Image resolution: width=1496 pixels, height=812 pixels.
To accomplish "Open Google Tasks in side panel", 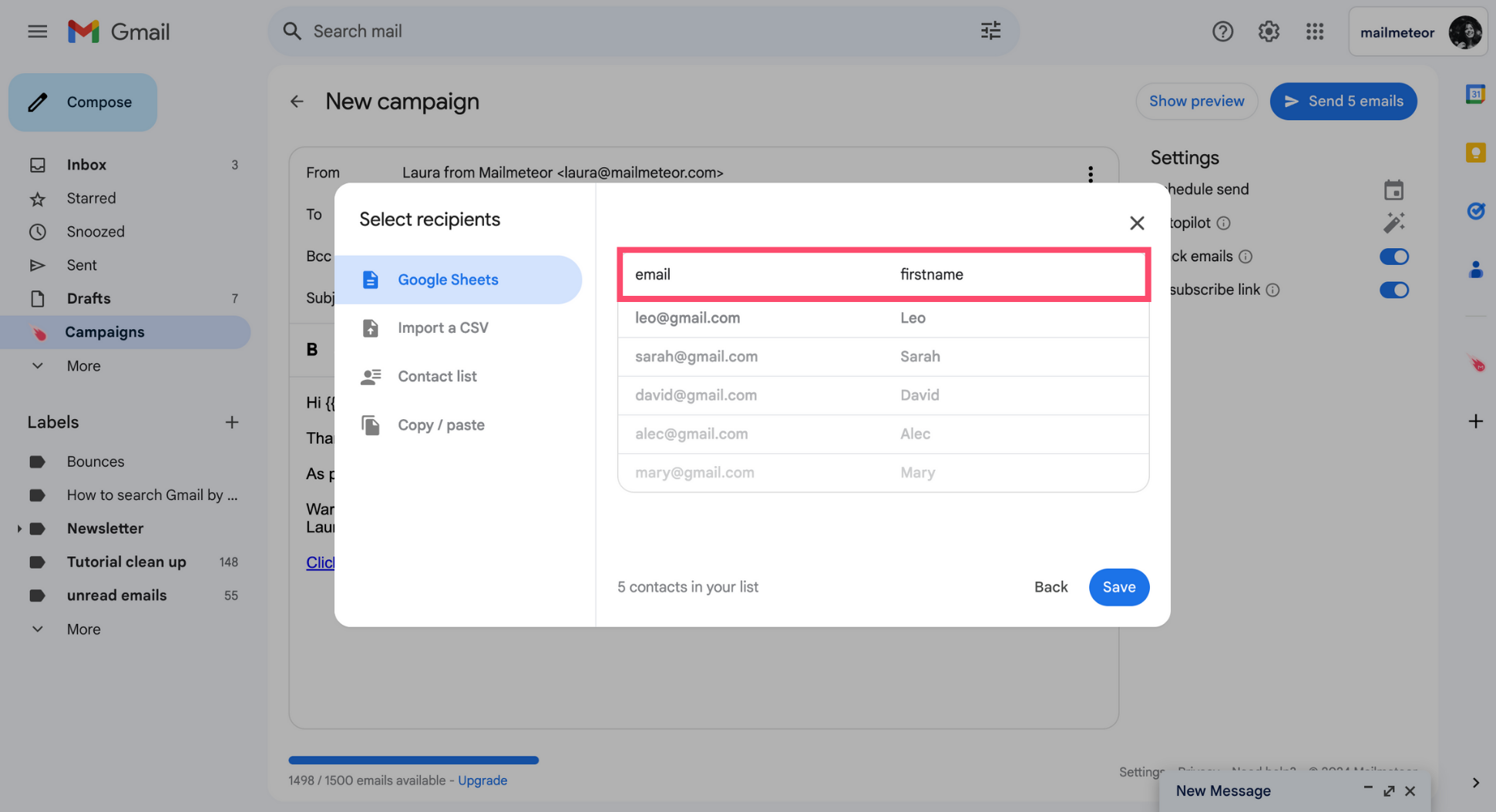I will (1475, 211).
